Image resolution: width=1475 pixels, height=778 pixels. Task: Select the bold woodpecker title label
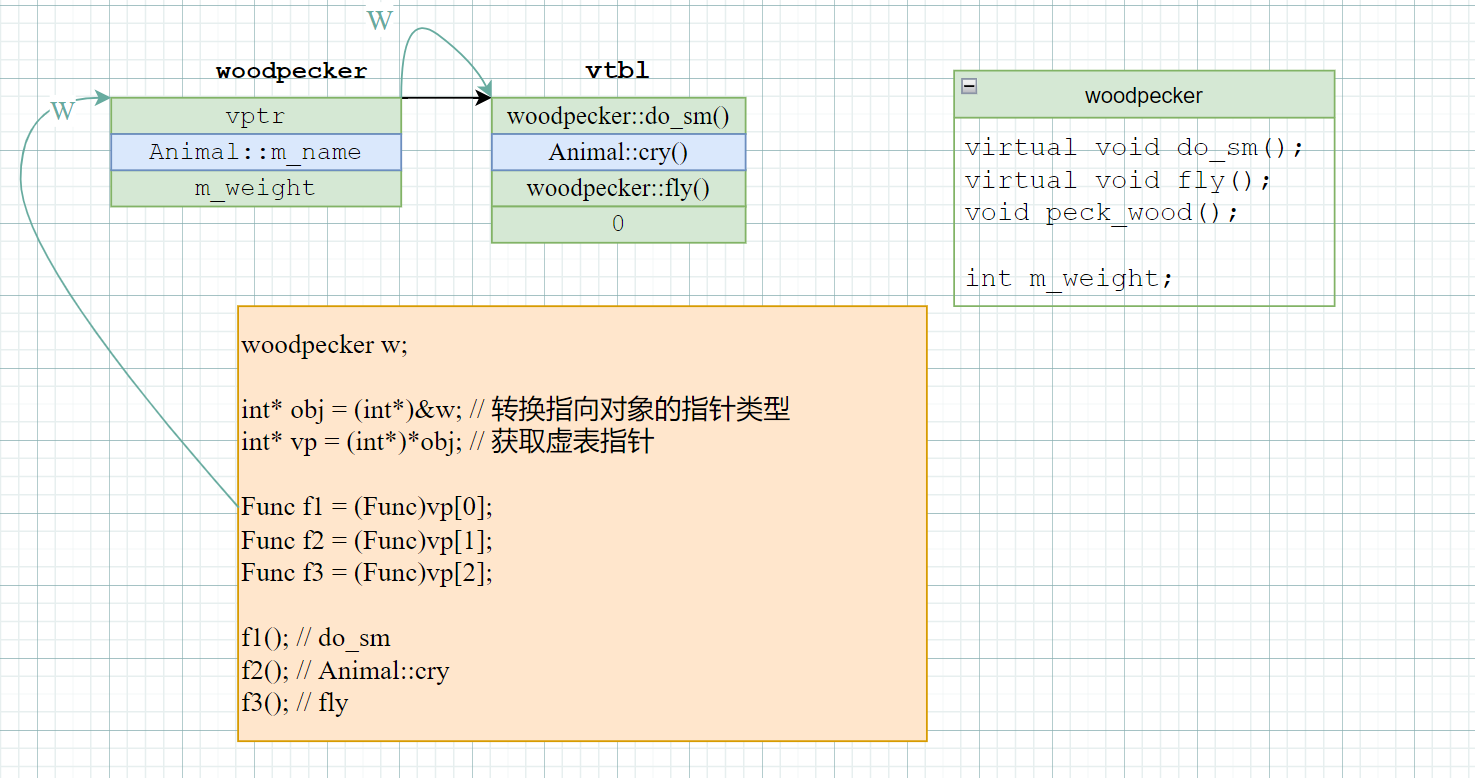click(292, 72)
